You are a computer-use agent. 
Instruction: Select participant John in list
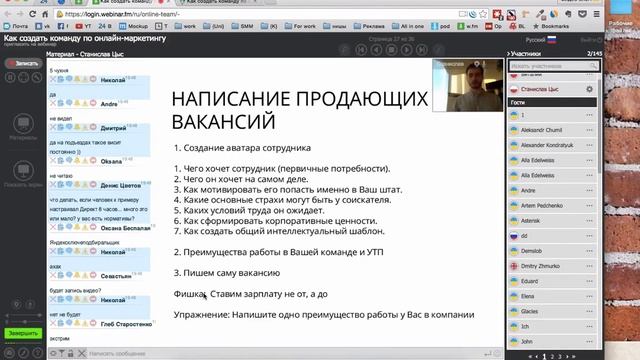pos(553,342)
